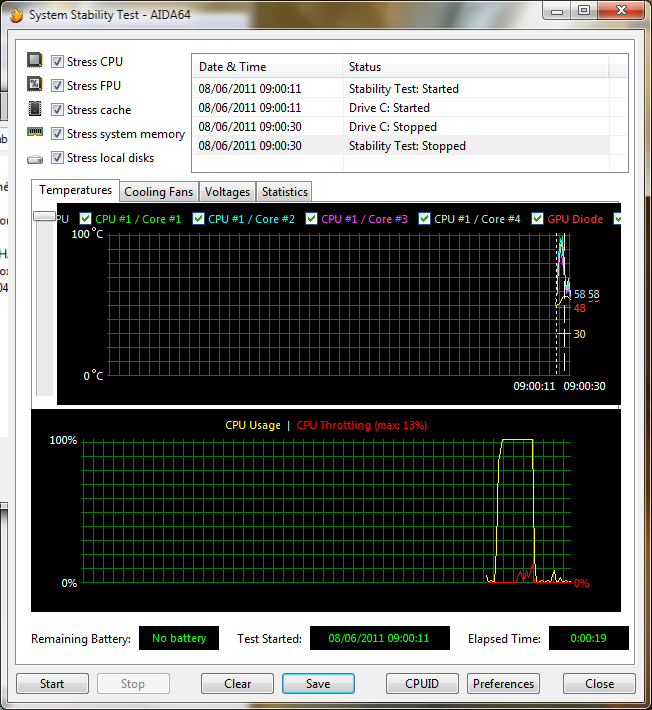Click the RAM module icon beside Stress system memory
652x710 pixels.
[x=35, y=132]
